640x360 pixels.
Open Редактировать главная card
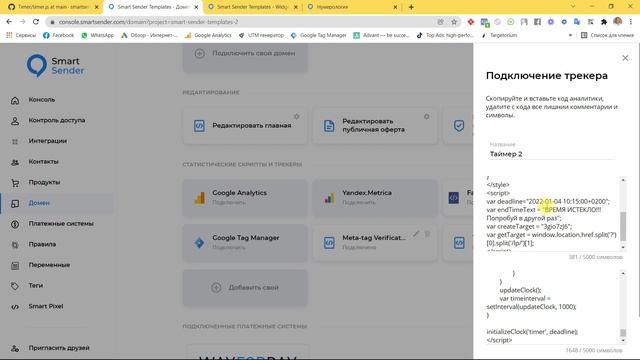[x=245, y=126]
